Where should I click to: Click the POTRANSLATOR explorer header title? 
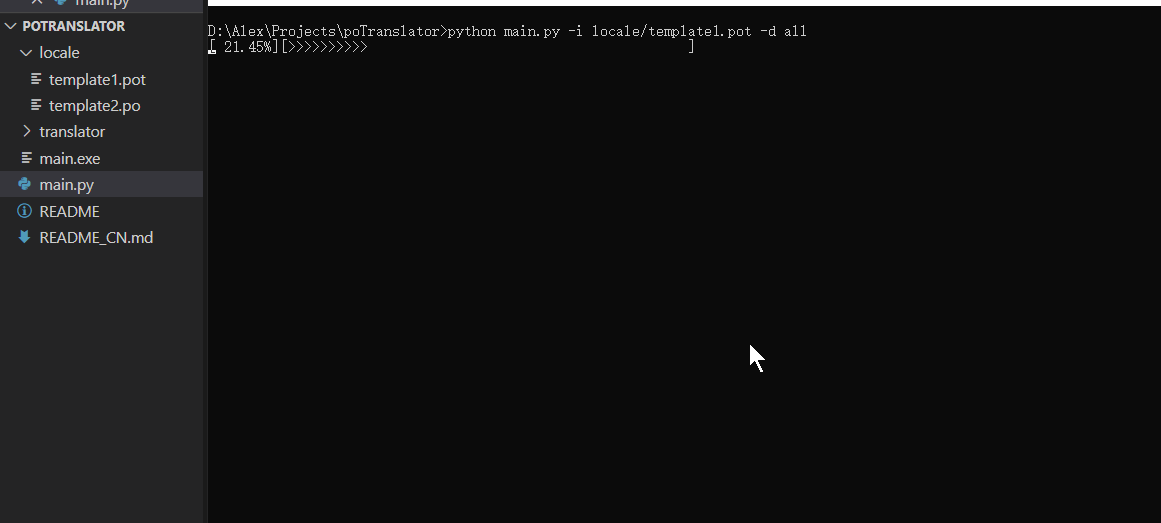click(x=73, y=26)
